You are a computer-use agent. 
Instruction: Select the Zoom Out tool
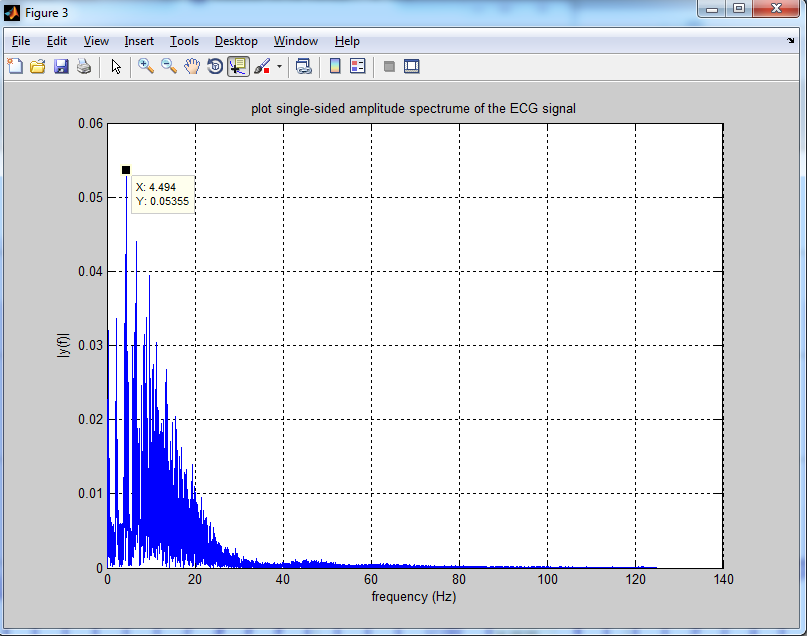pyautogui.click(x=168, y=66)
